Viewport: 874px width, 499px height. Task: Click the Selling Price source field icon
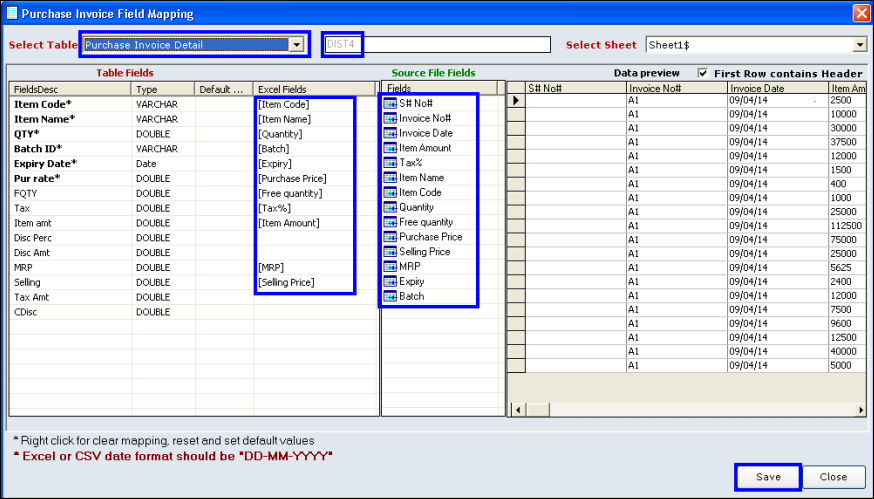pyautogui.click(x=390, y=251)
